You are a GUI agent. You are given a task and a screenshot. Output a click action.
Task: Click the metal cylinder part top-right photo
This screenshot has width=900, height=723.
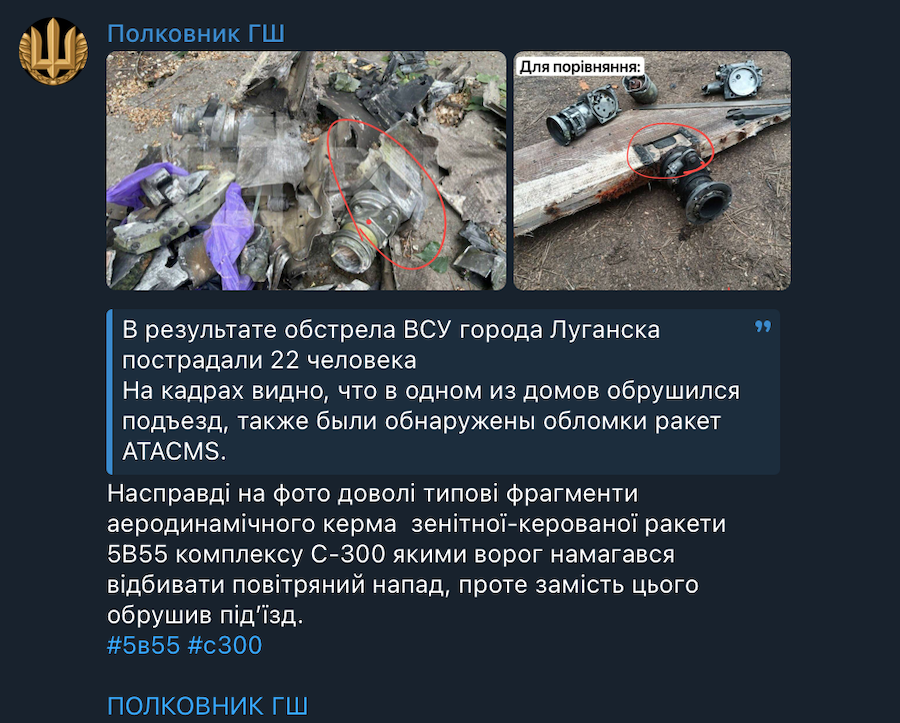click(x=734, y=78)
